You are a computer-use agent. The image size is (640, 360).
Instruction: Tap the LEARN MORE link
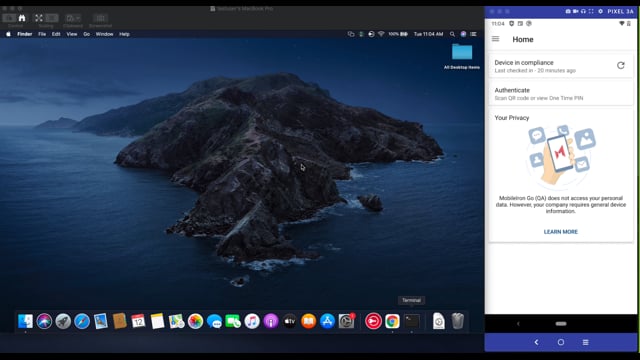pos(560,231)
